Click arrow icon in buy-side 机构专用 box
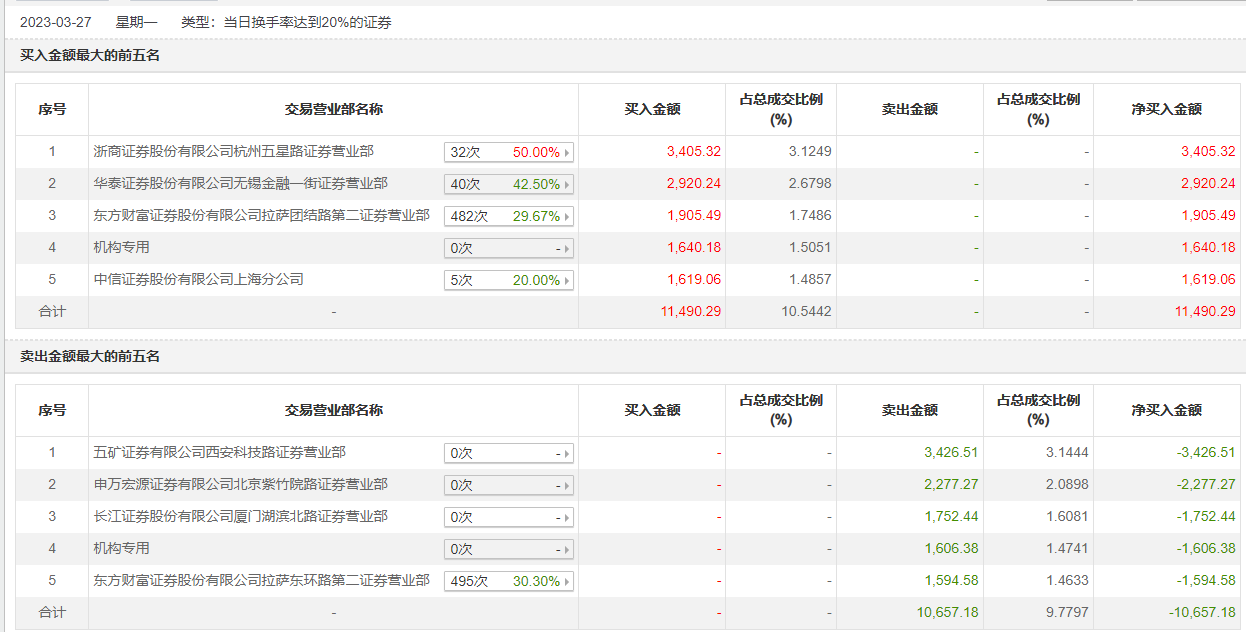1246x632 pixels. tap(567, 249)
